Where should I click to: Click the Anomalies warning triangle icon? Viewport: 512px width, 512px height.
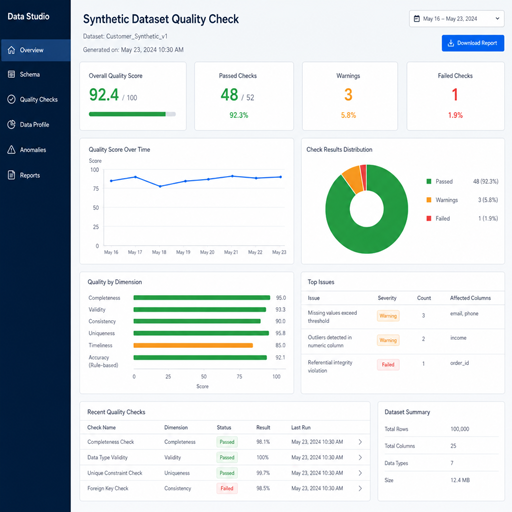coord(11,150)
